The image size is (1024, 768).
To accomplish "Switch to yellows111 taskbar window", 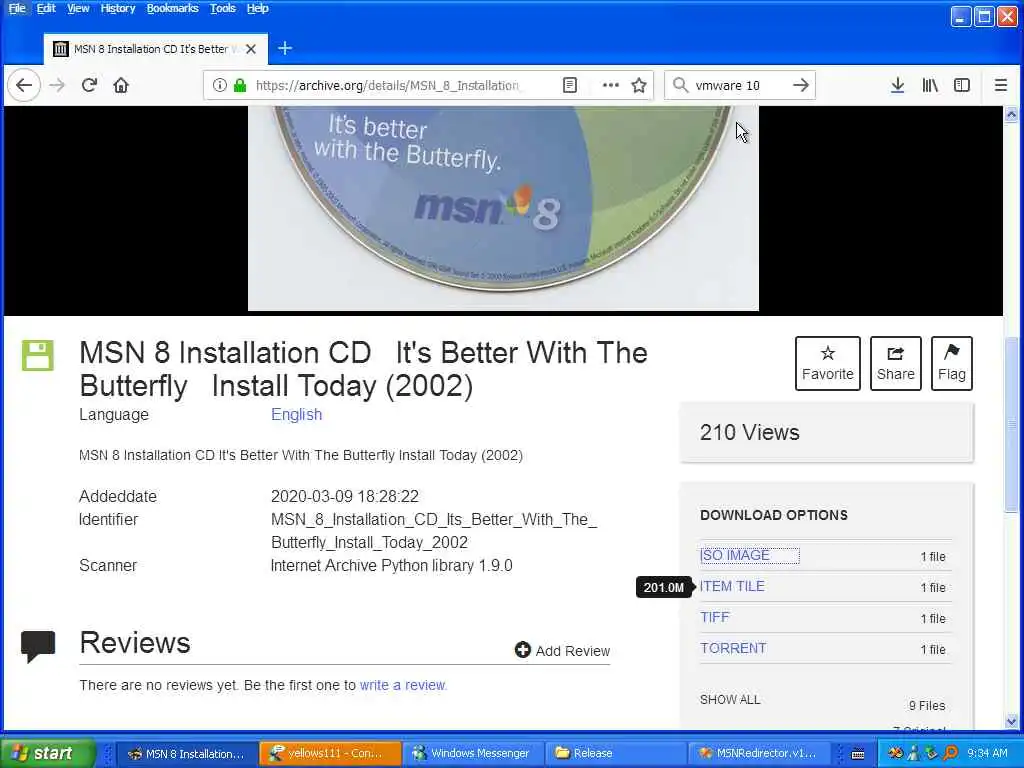I will pyautogui.click(x=330, y=753).
